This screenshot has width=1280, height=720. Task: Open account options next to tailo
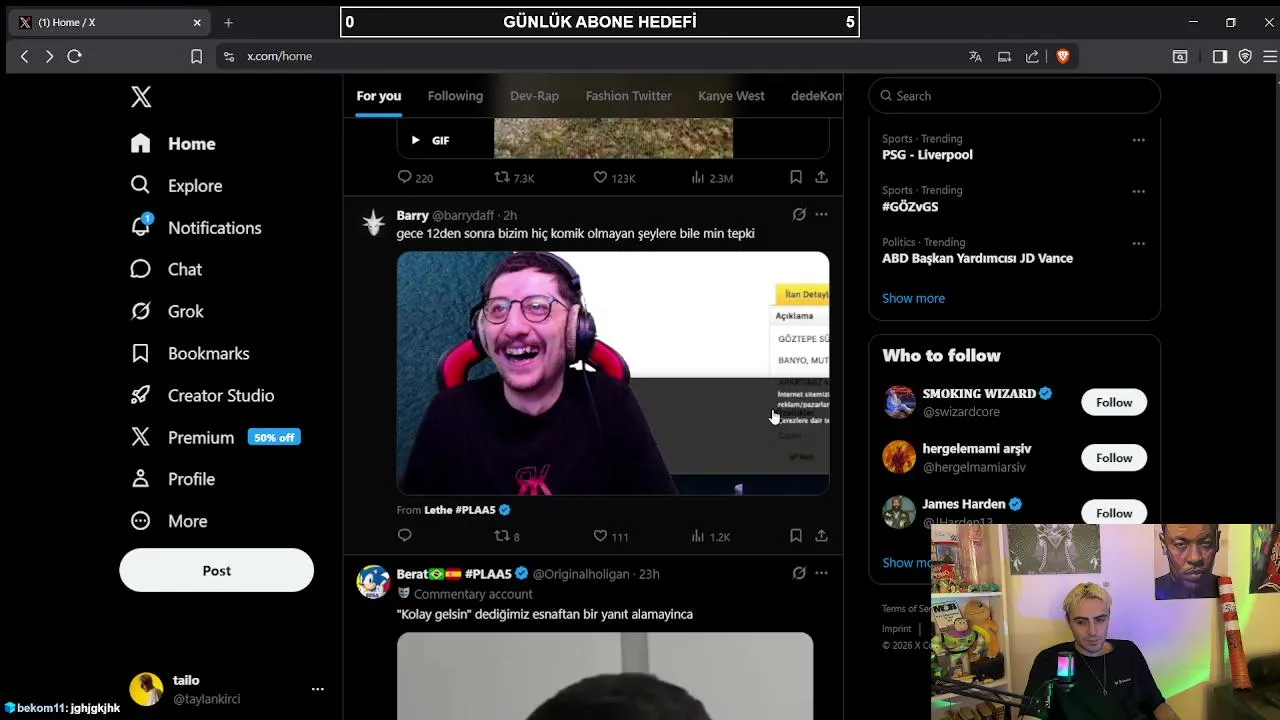coord(317,689)
